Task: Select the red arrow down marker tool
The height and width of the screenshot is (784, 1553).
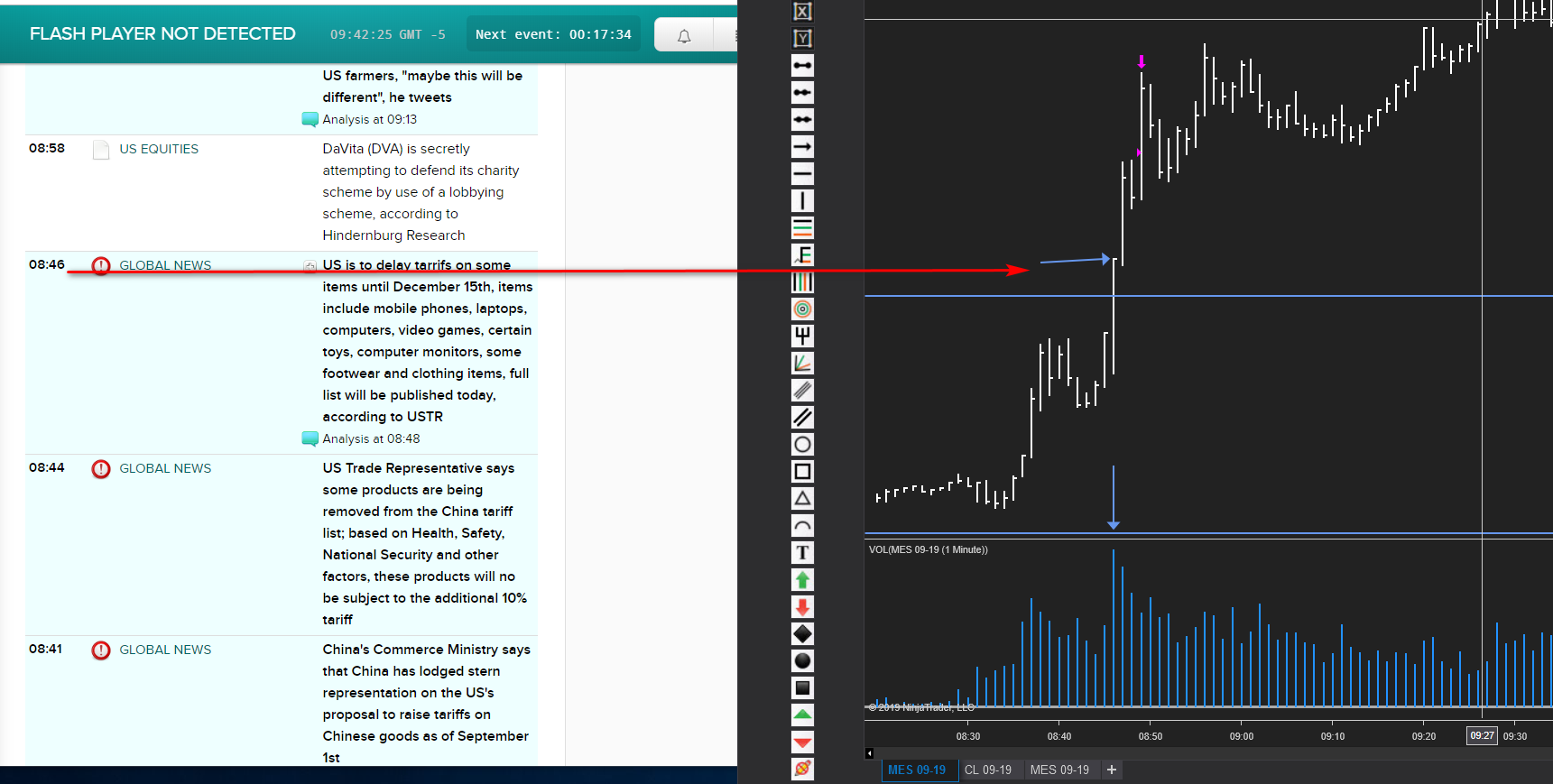Action: [802, 606]
